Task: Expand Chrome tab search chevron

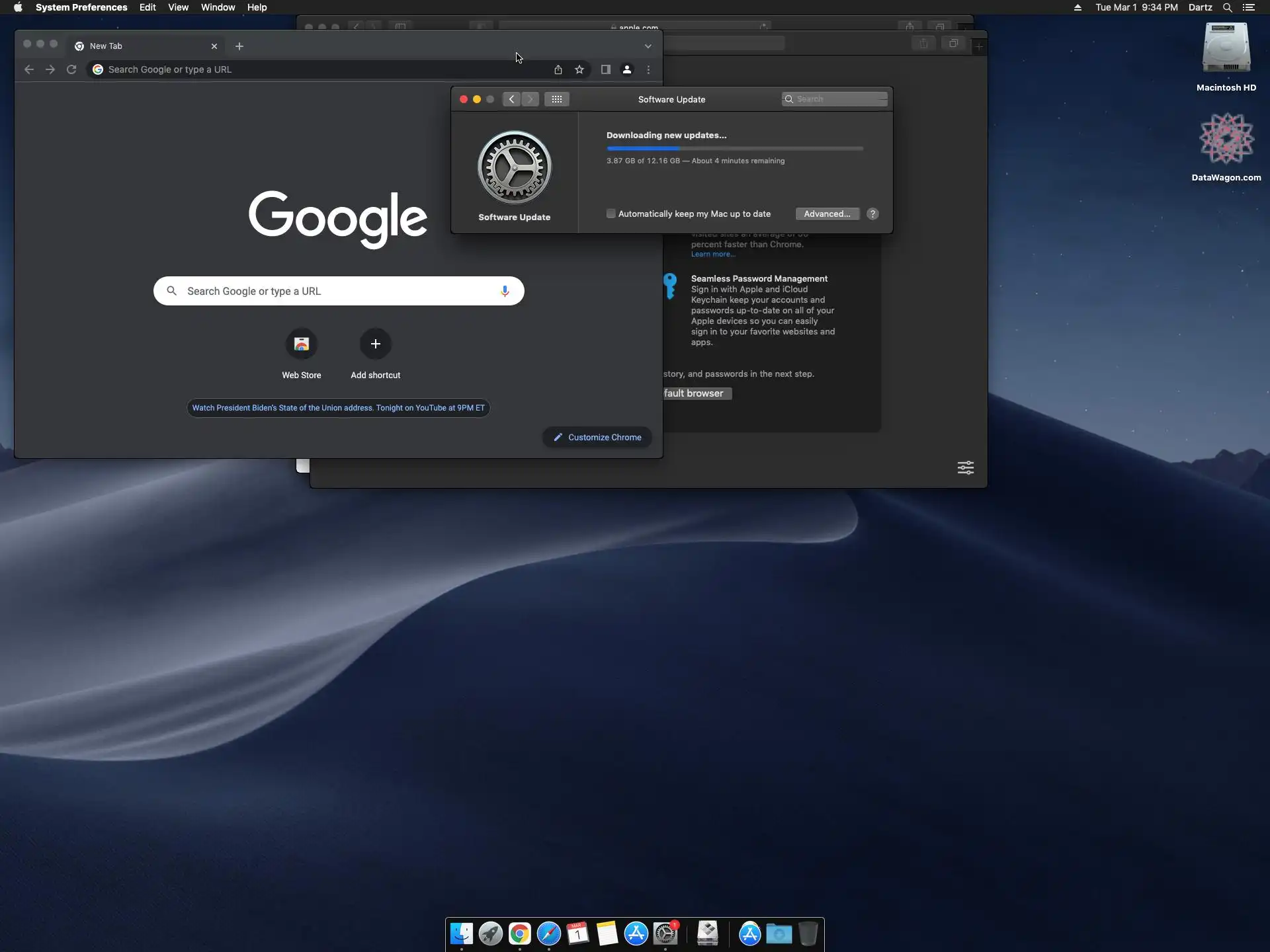Action: coord(648,46)
